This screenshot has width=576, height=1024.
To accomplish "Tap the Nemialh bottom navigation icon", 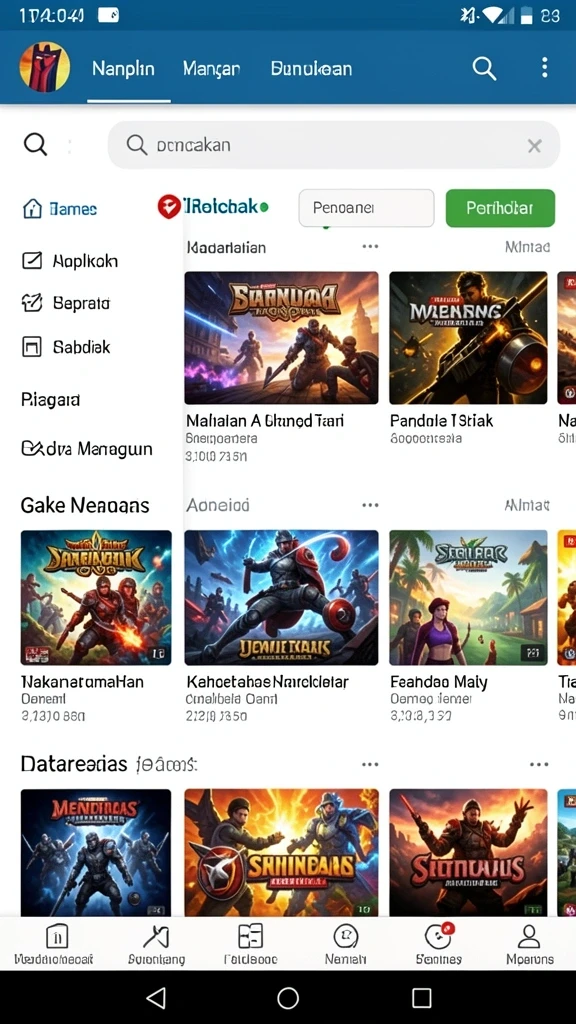I will (345, 944).
